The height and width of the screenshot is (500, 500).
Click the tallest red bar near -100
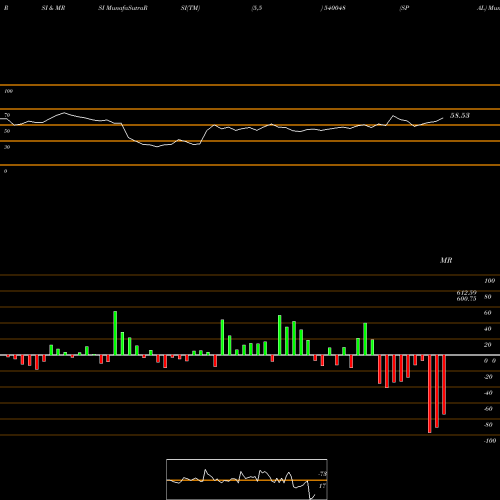tap(430, 394)
